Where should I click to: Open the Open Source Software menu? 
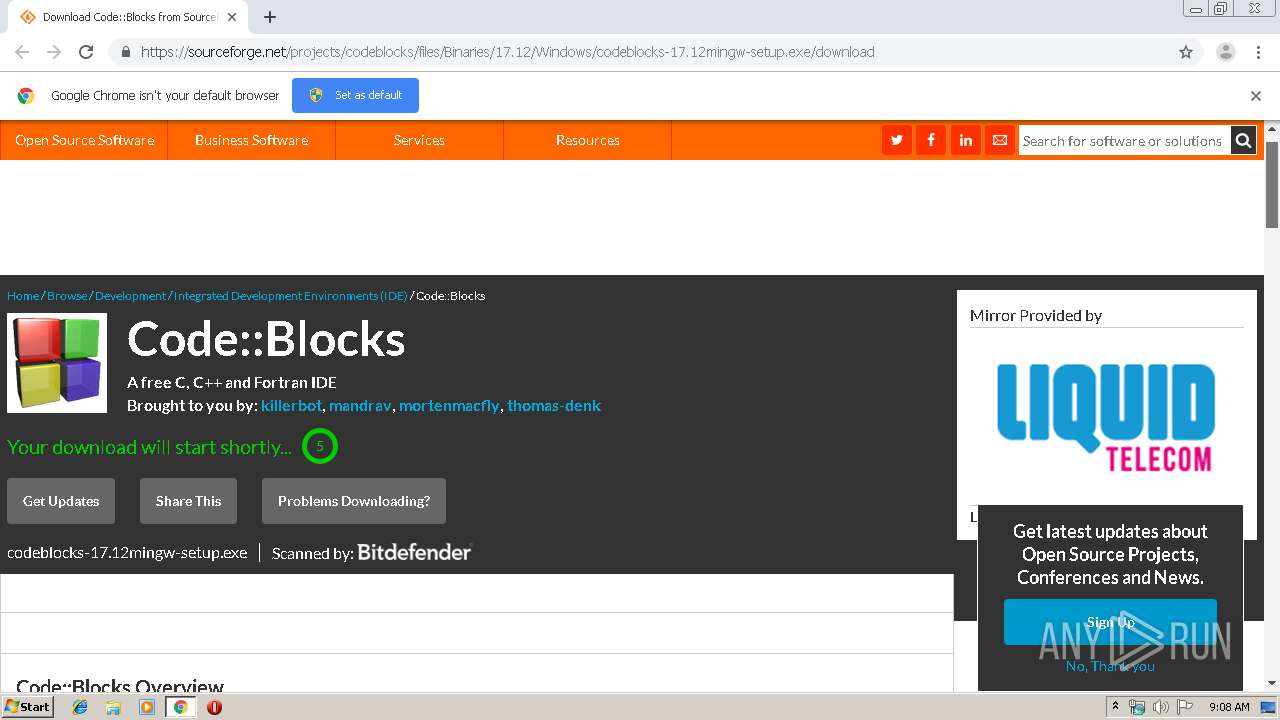point(84,140)
